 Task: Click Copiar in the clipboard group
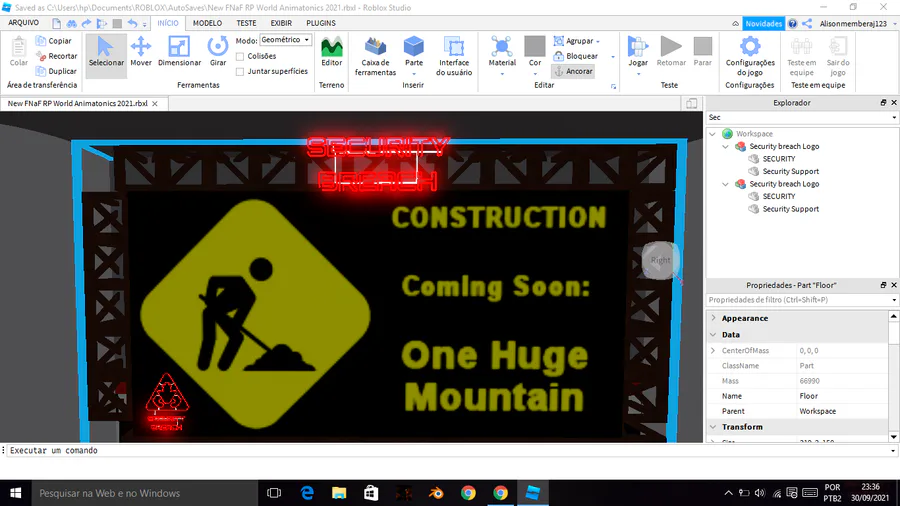coord(54,41)
